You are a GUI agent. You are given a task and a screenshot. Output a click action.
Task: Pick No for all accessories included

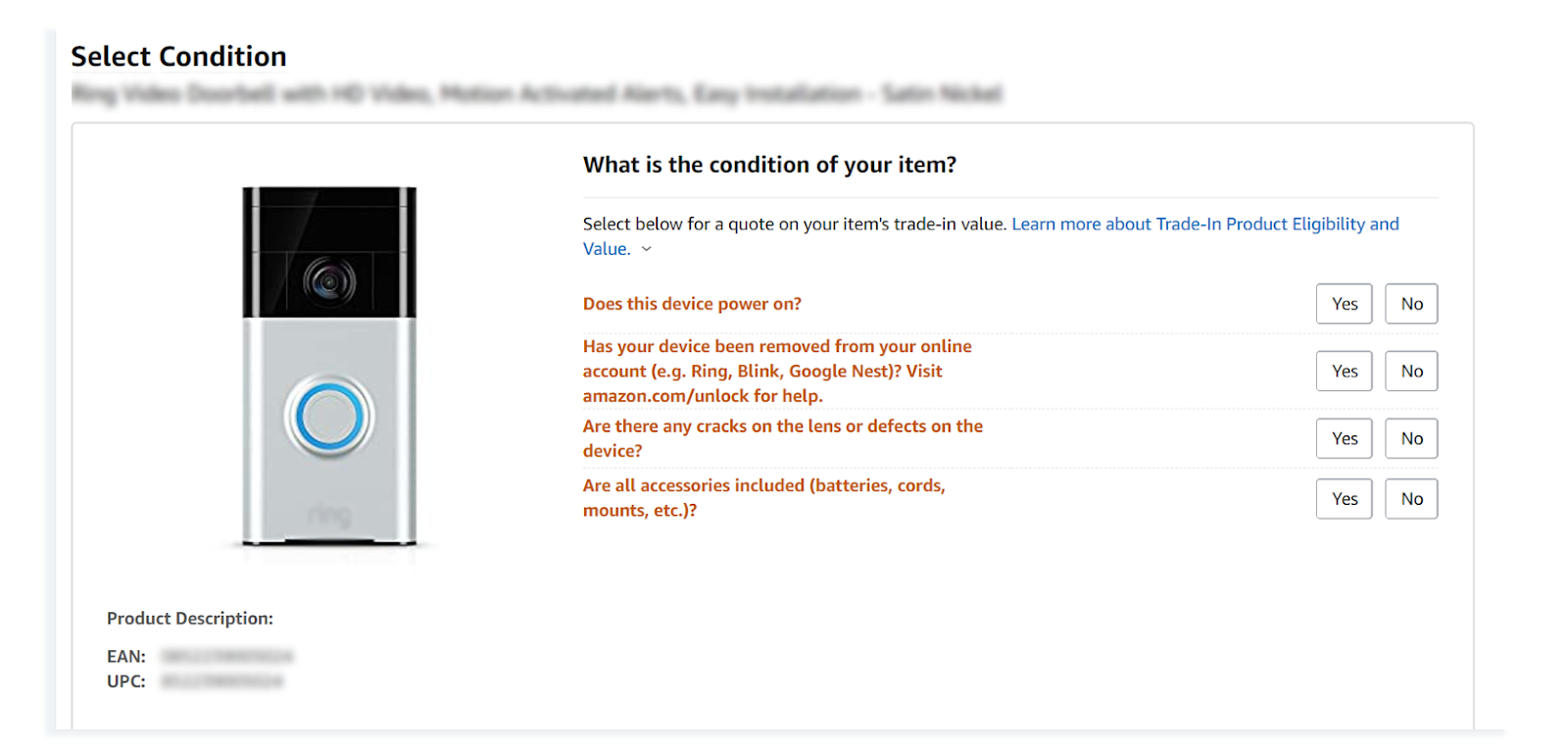pyautogui.click(x=1411, y=499)
